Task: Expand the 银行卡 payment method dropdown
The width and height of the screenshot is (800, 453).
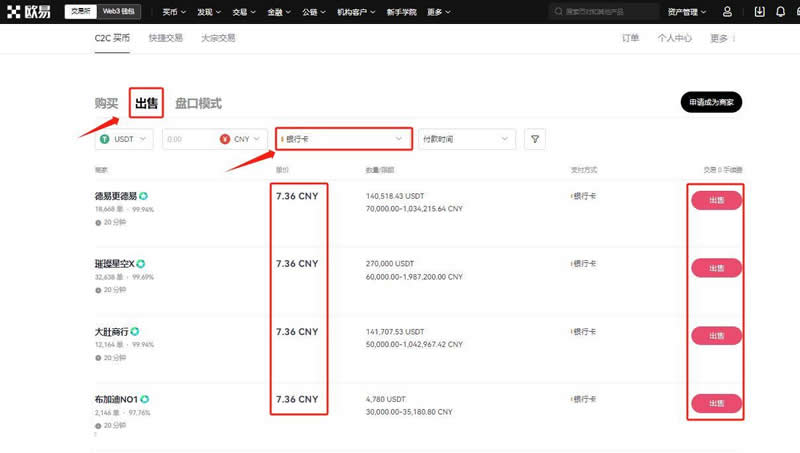Action: (343, 139)
